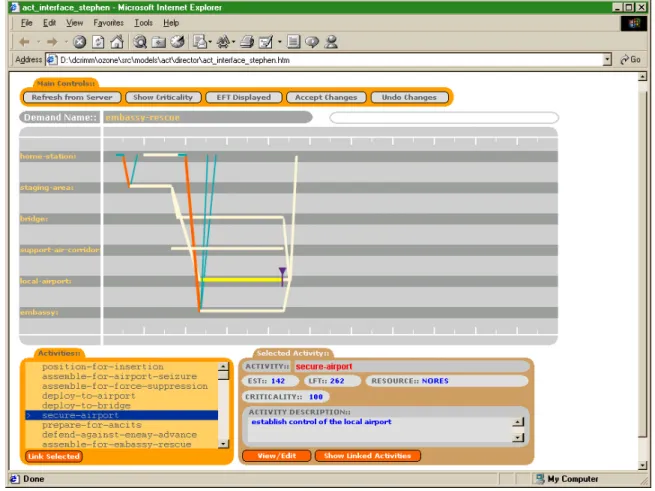Open the Edit icon dropdown arrow

coord(279,42)
